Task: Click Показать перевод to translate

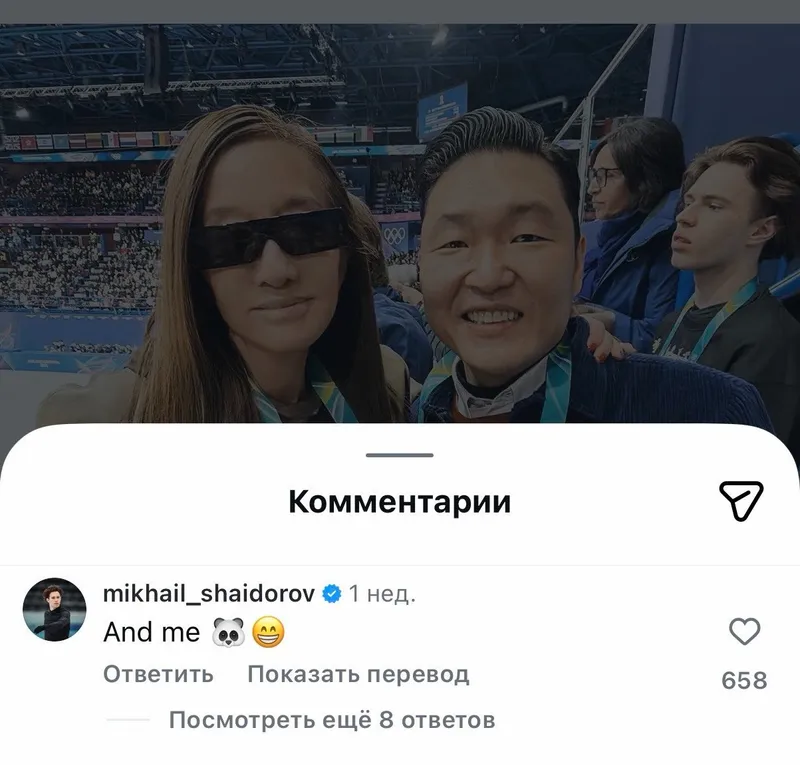Action: tap(358, 674)
